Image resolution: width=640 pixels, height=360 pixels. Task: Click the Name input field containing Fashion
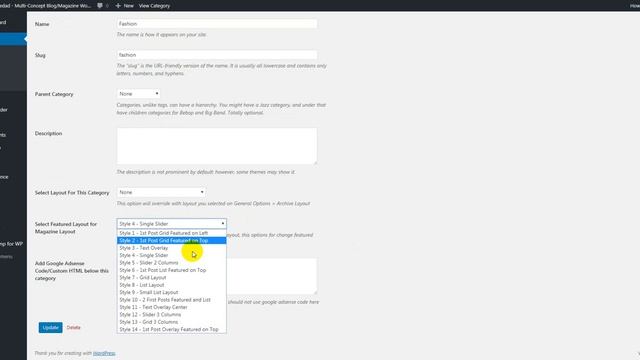point(217,24)
